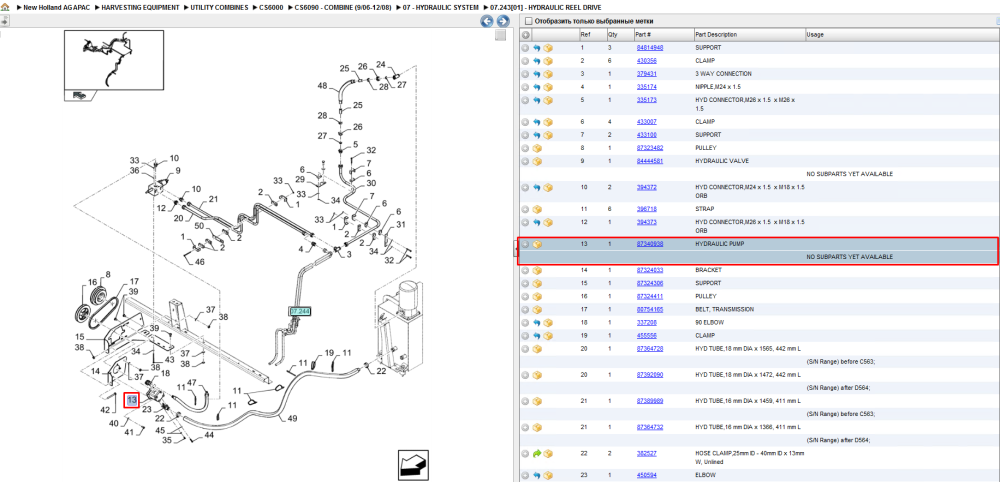Click package icon for BRACKET row
The image size is (1000, 482).
click(537, 270)
